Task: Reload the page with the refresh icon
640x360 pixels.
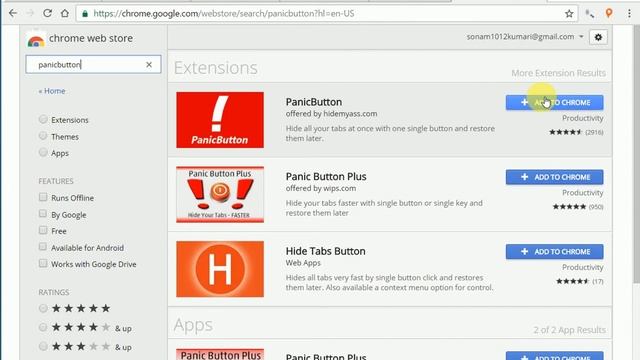Action: (x=47, y=13)
